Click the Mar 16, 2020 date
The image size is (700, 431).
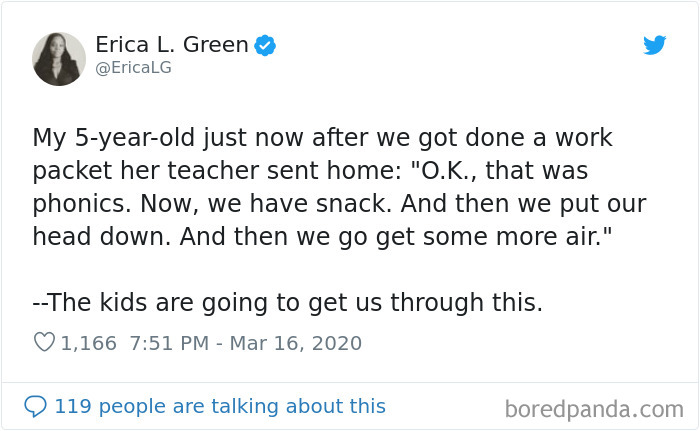coord(296,343)
